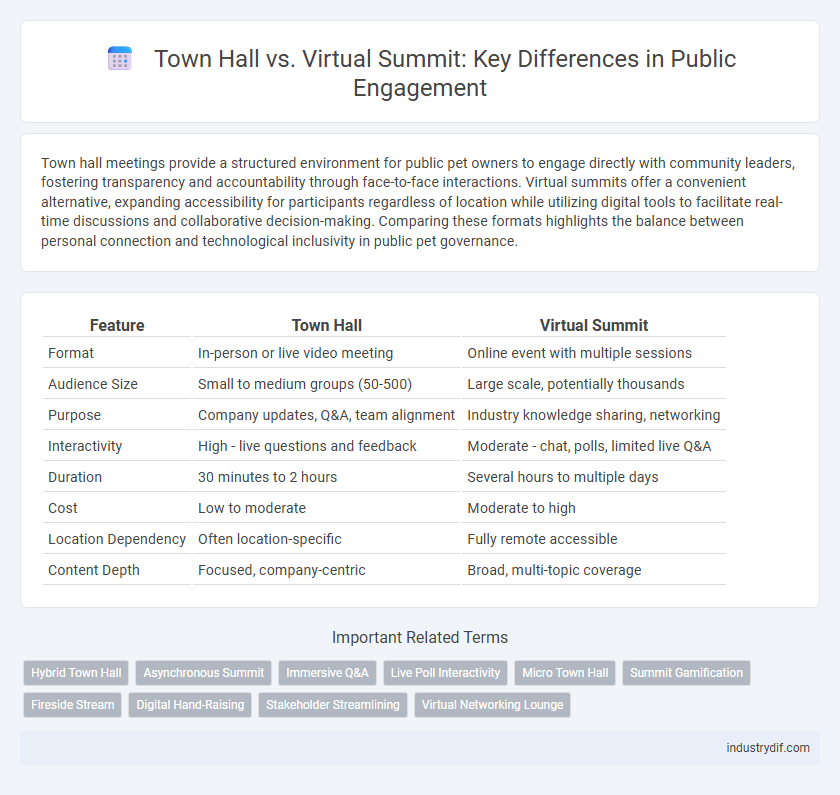Click the Live Poll Interactivity tag
Screen dimensions: 840x795
445,673
